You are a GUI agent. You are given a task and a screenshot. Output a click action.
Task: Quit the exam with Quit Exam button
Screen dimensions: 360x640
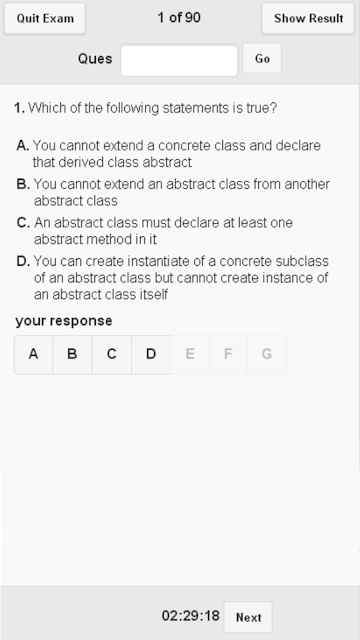(x=45, y=18)
